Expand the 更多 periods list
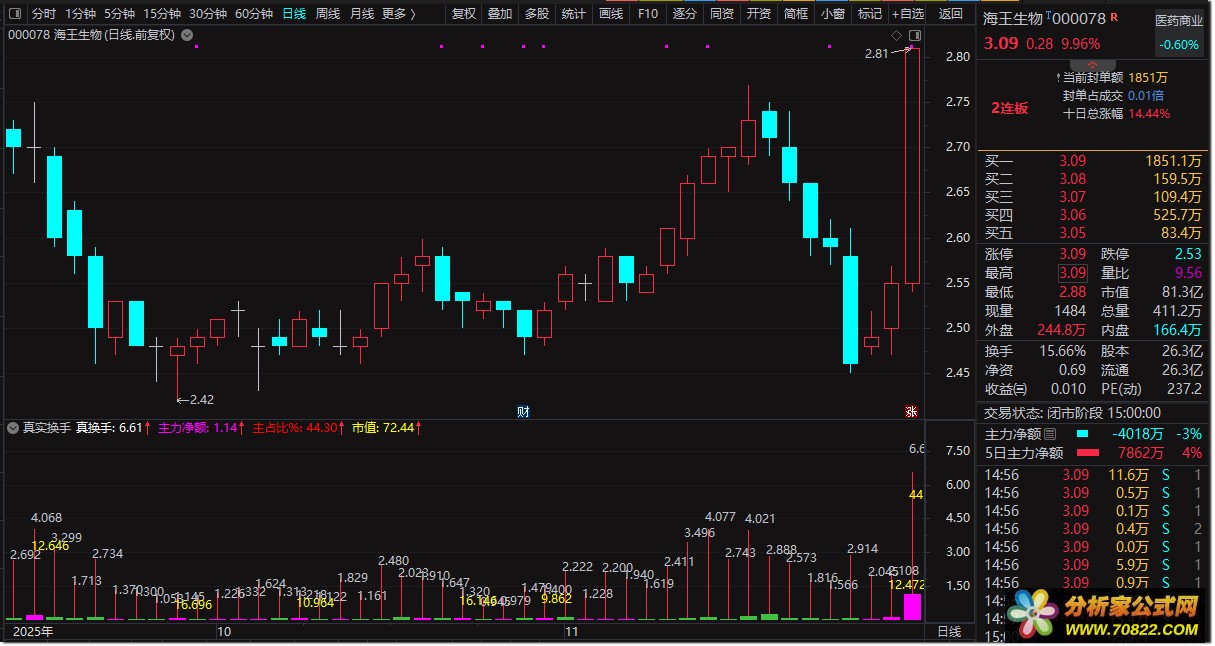 coord(398,14)
